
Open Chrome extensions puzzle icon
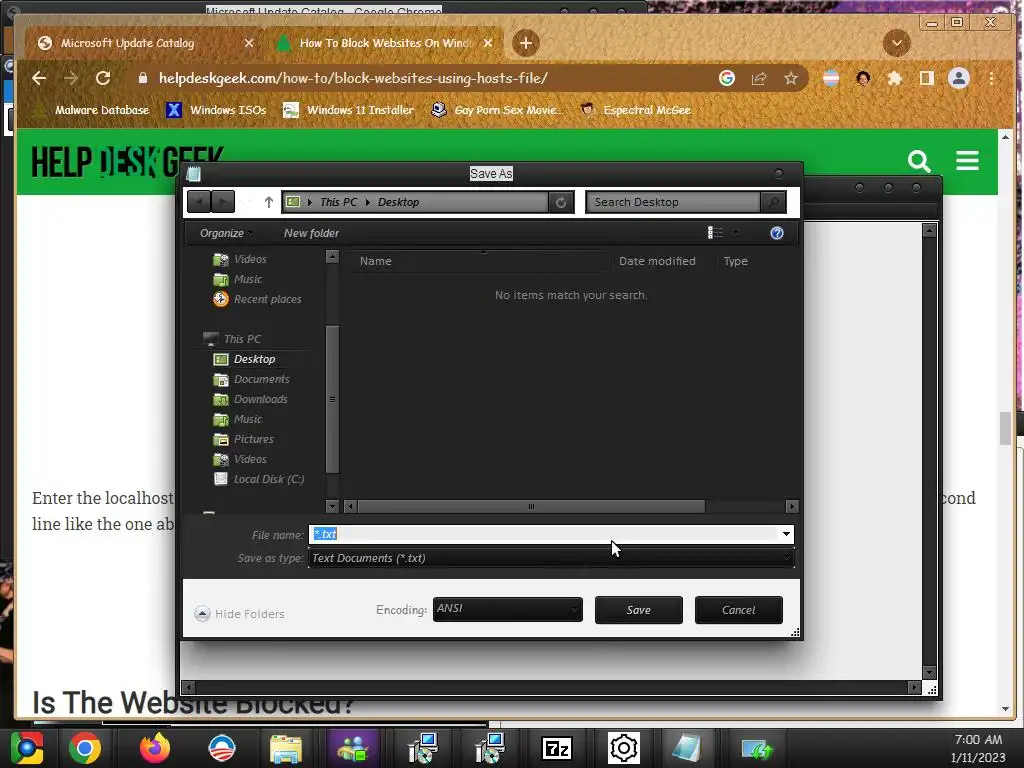coord(895,79)
